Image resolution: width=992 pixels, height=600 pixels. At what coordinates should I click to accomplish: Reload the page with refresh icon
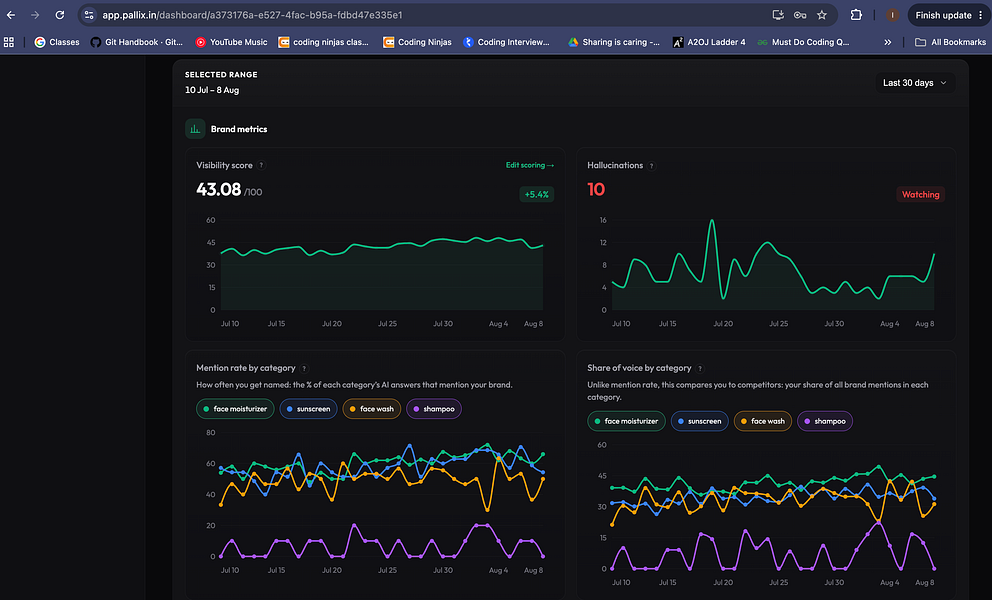pyautogui.click(x=59, y=15)
